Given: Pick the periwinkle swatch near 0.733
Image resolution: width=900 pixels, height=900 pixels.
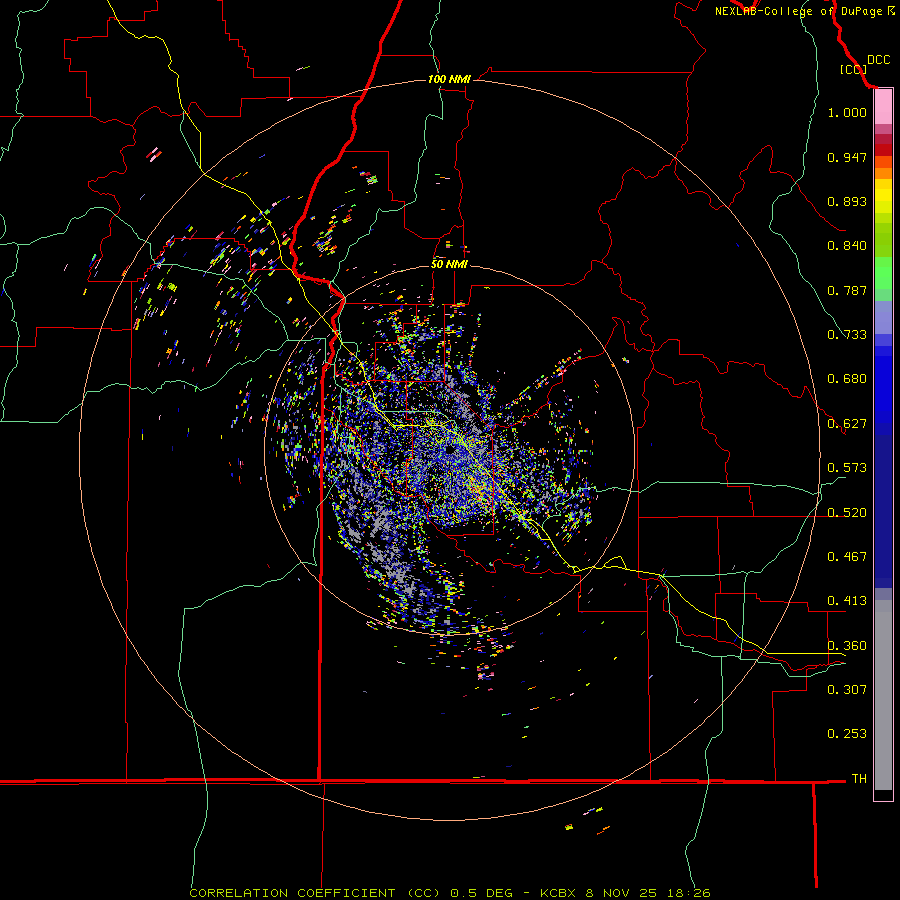Looking at the screenshot, I should pos(883,317).
